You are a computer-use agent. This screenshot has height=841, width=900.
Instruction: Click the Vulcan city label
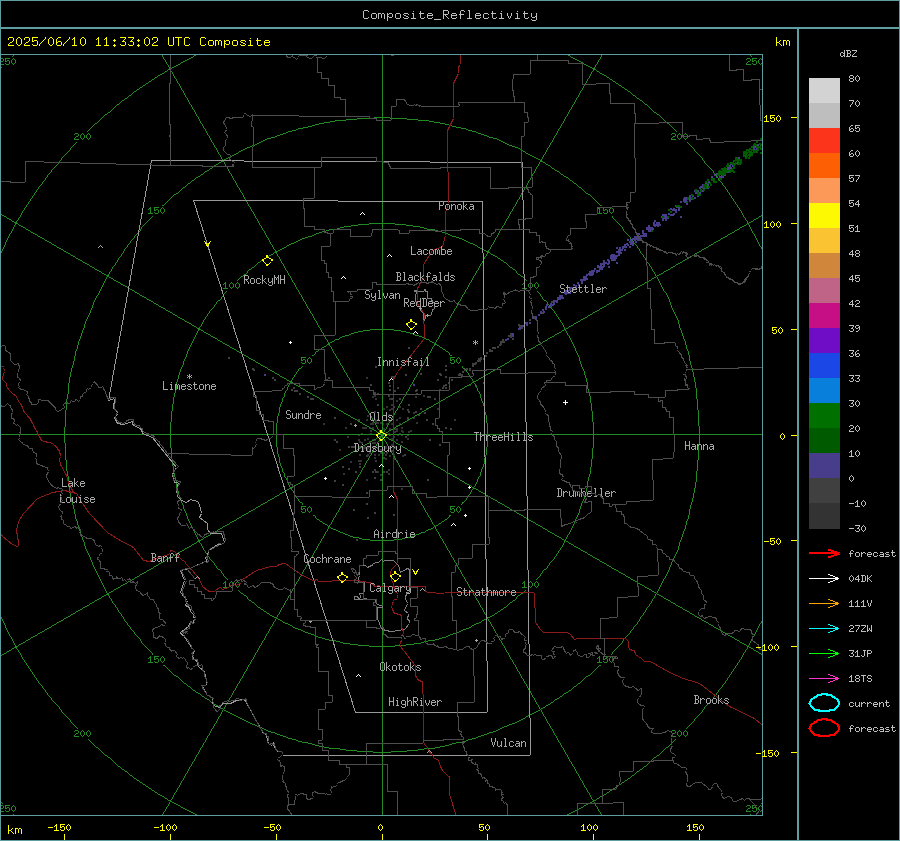click(509, 743)
